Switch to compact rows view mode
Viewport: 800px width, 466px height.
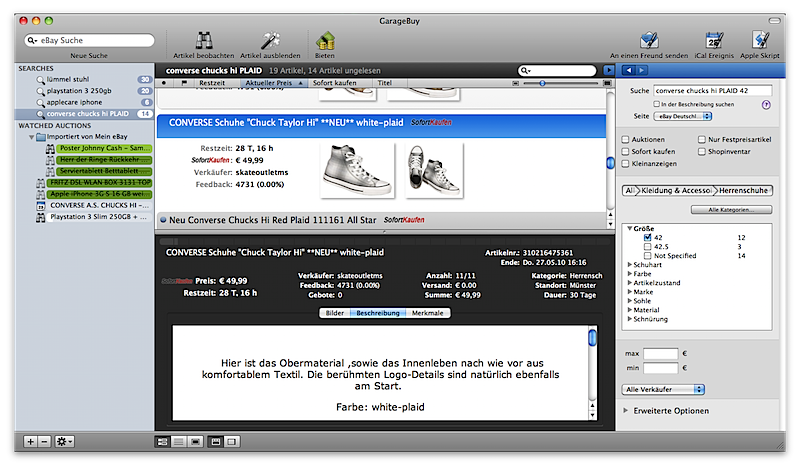pos(179,442)
